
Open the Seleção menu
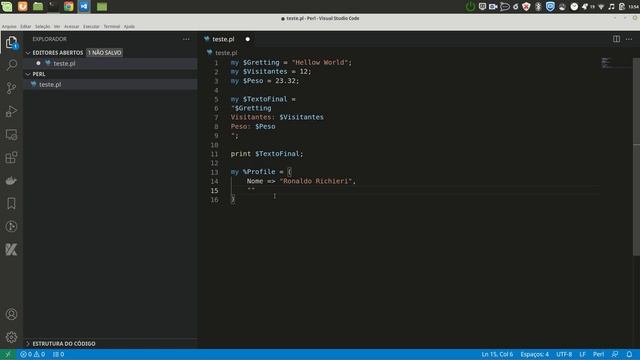pos(42,27)
